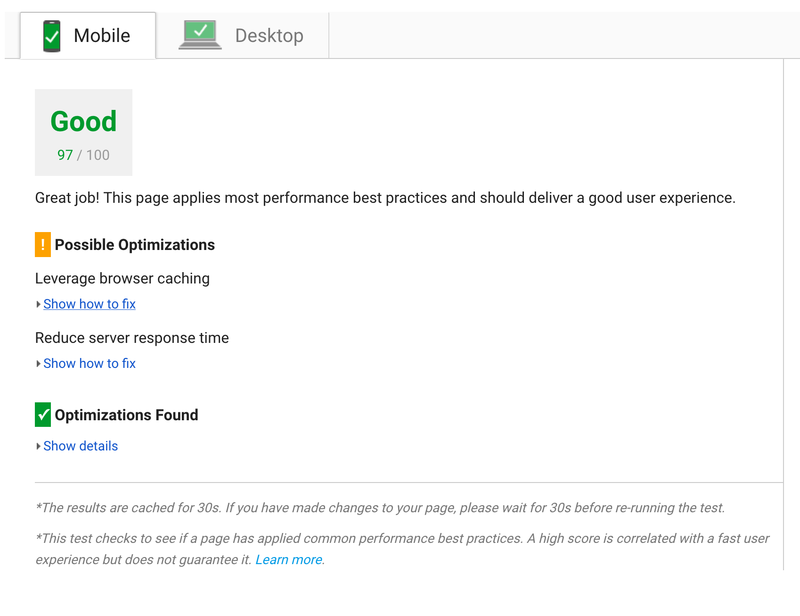Click the Possible Optimizations heading

pos(135,245)
